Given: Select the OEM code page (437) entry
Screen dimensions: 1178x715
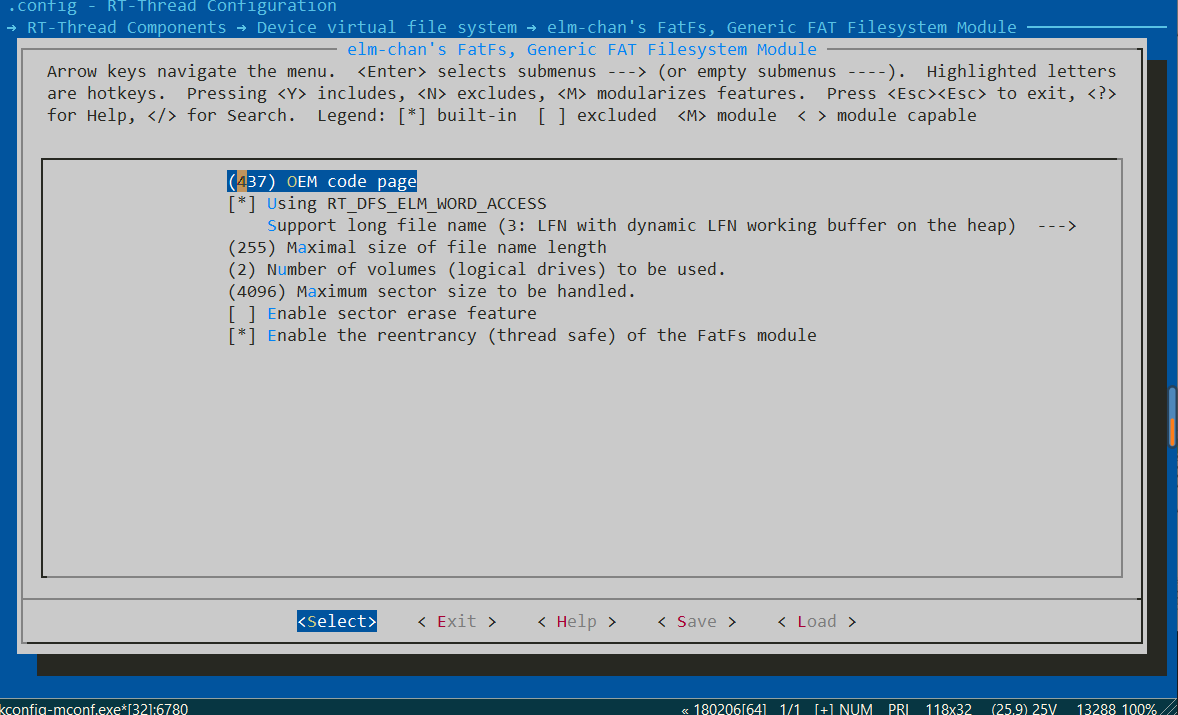Looking at the screenshot, I should pos(320,181).
